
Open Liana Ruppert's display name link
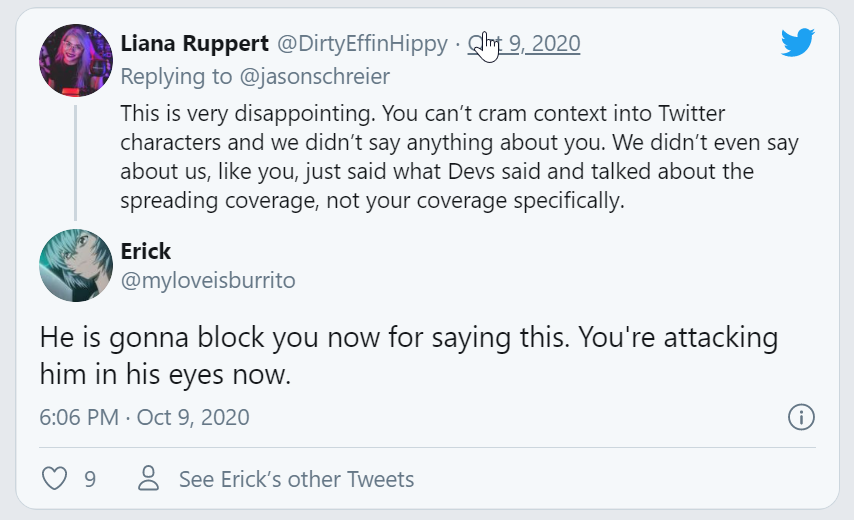(x=193, y=44)
